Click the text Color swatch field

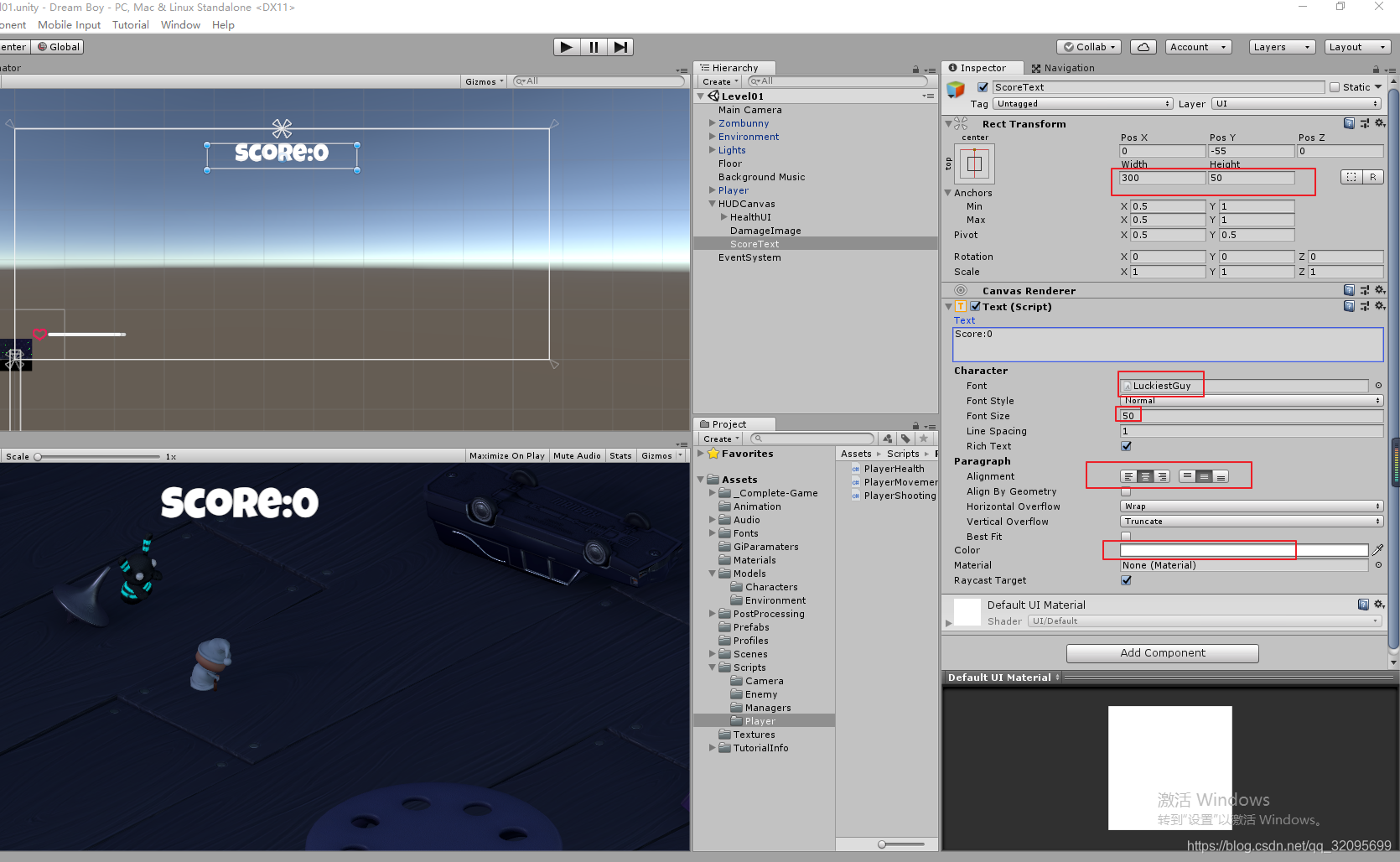coord(1243,550)
